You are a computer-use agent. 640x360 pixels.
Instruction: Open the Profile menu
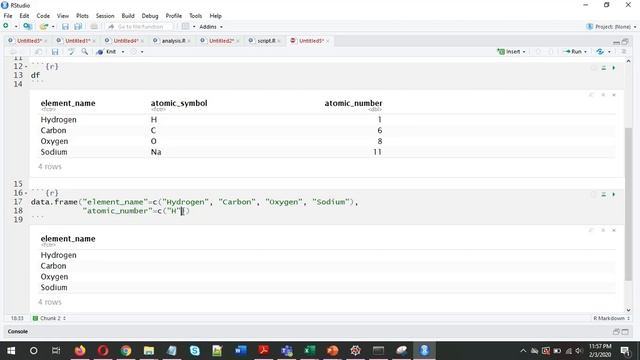173,16
